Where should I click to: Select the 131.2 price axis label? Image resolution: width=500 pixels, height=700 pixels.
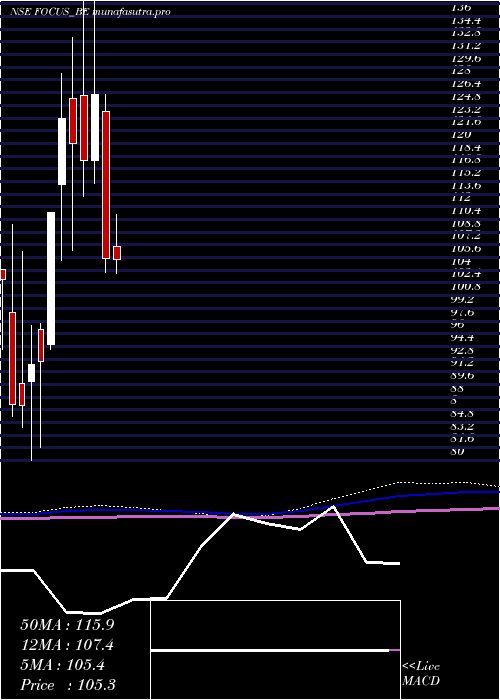pyautogui.click(x=467, y=45)
